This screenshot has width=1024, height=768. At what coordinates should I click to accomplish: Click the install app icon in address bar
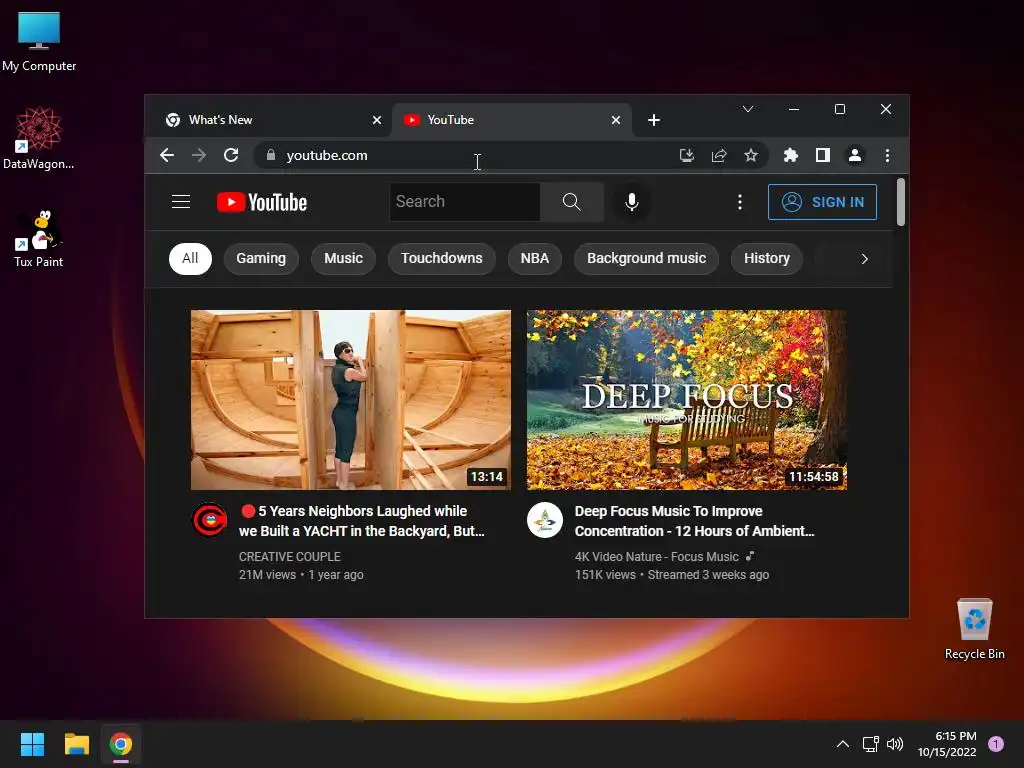(x=686, y=155)
